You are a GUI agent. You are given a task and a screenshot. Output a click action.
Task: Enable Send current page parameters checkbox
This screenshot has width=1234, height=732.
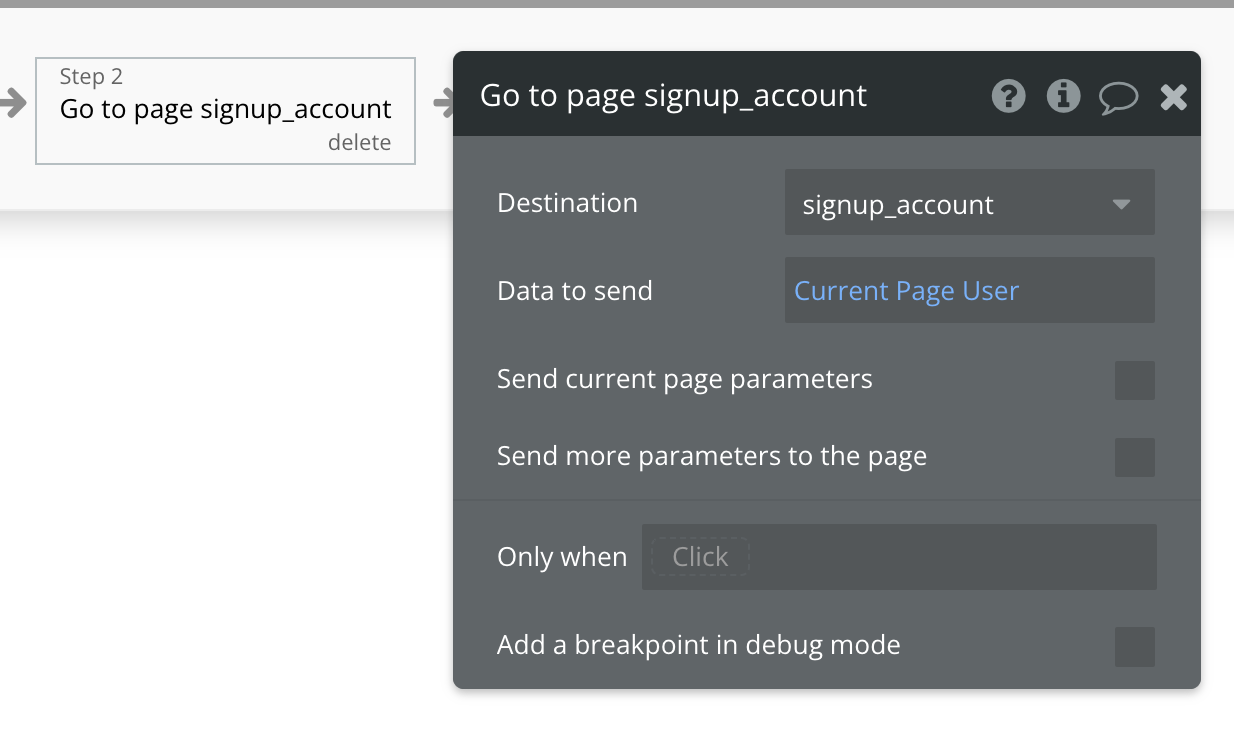(1134, 380)
